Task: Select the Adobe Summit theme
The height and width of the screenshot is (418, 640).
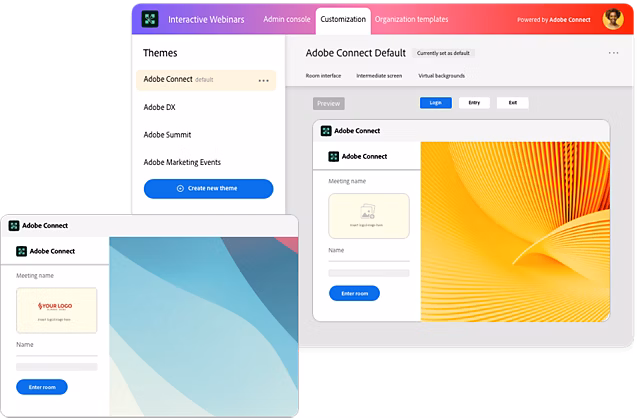Action: pos(167,135)
